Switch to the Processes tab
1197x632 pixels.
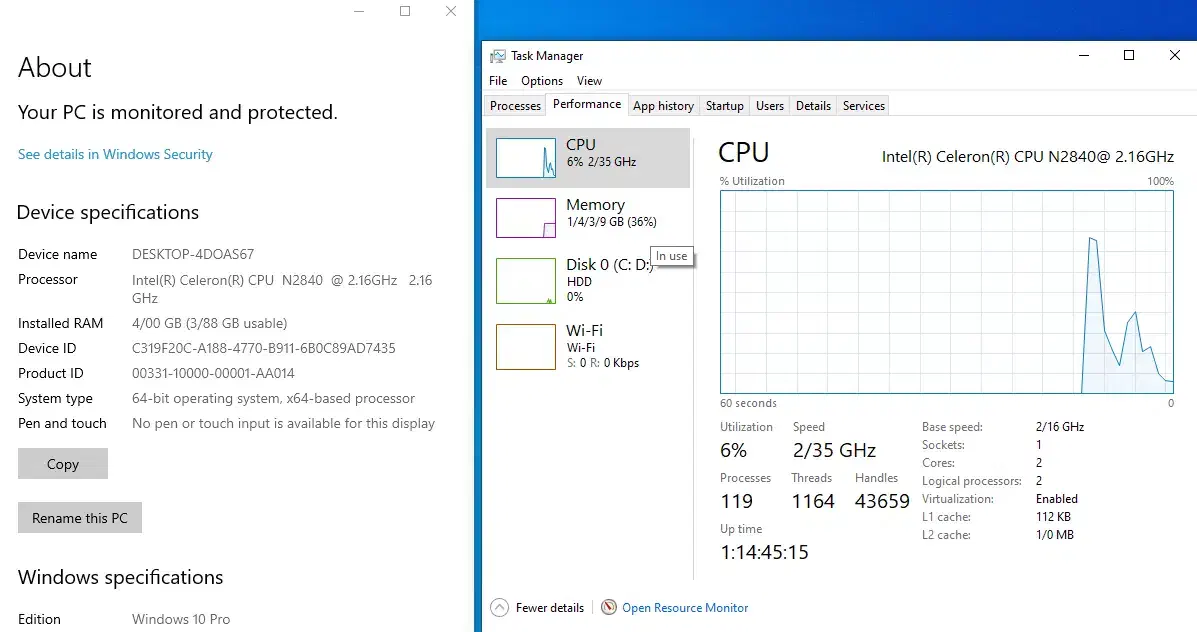515,106
